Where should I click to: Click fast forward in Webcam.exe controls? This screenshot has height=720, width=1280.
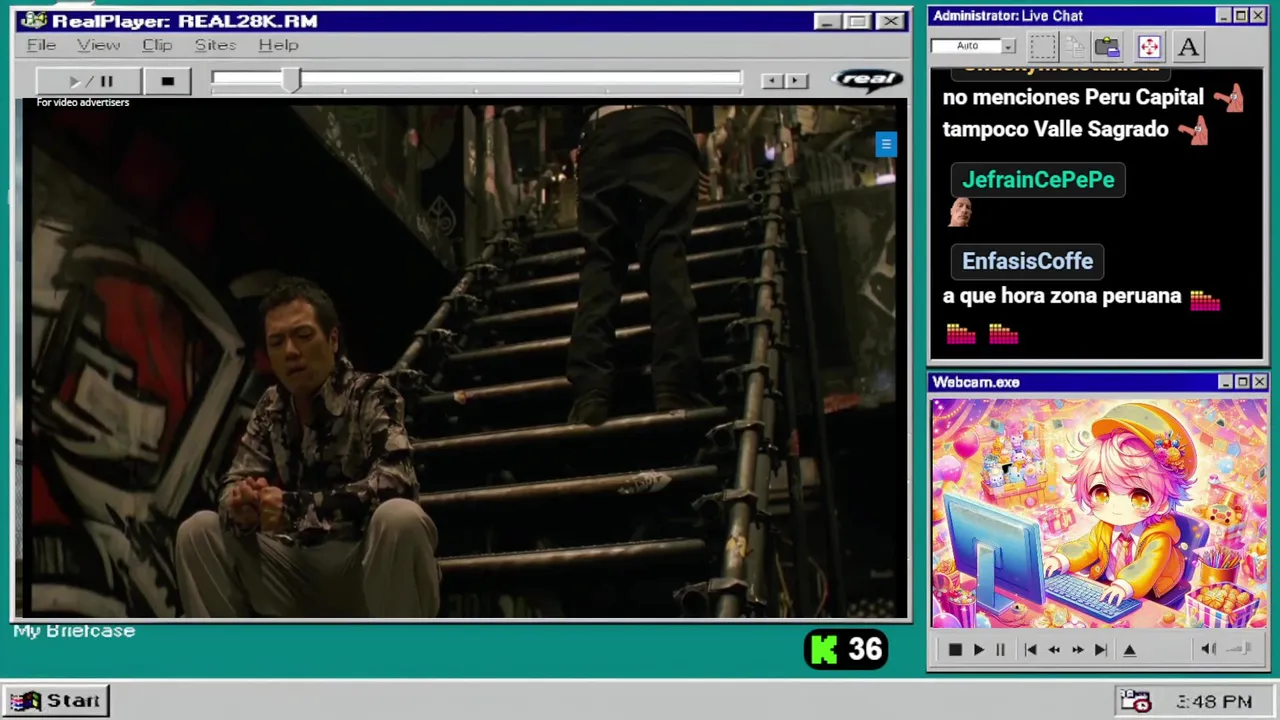1077,650
